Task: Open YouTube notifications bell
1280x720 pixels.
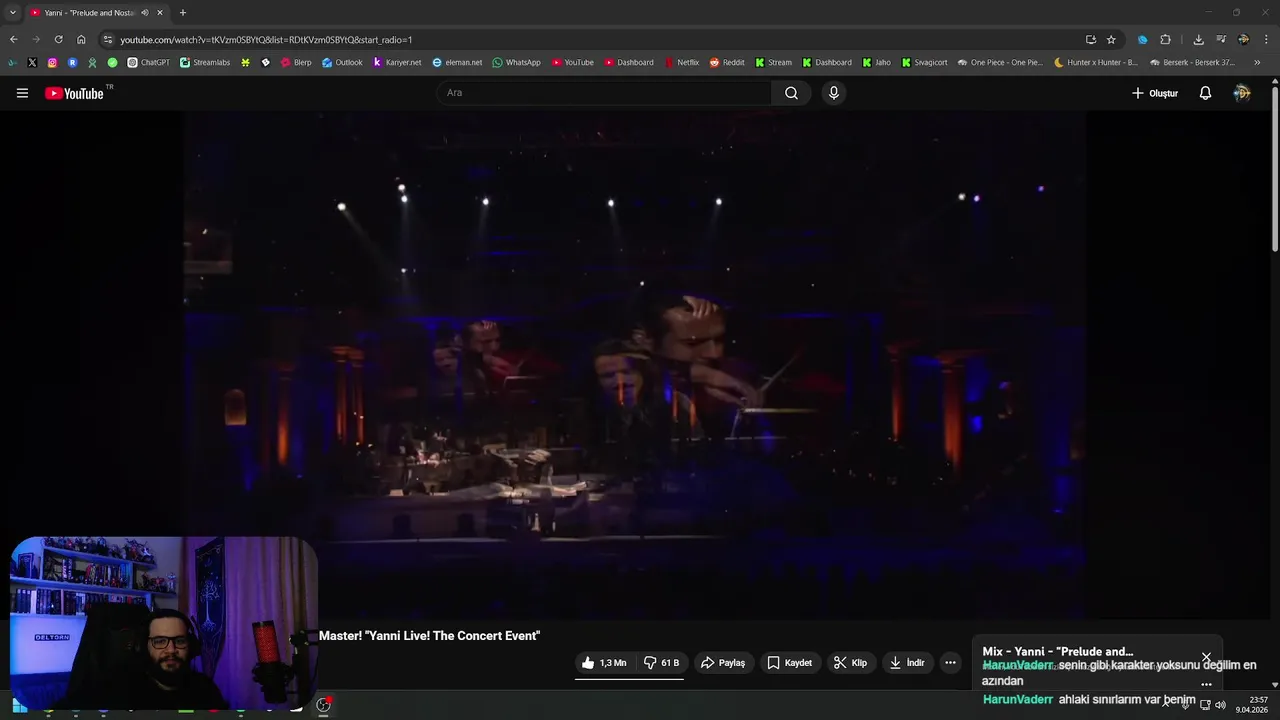Action: click(x=1205, y=93)
